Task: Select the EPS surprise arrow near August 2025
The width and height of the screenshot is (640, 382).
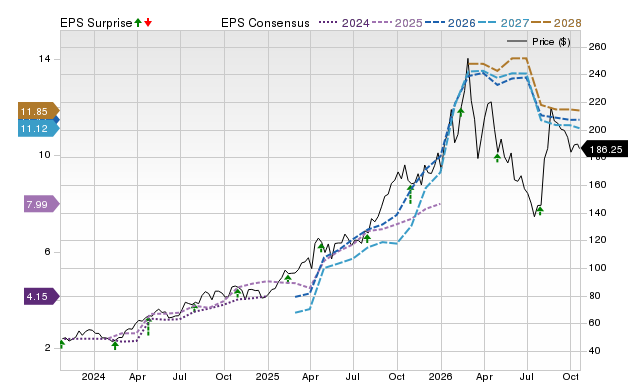Action: pyautogui.click(x=367, y=238)
